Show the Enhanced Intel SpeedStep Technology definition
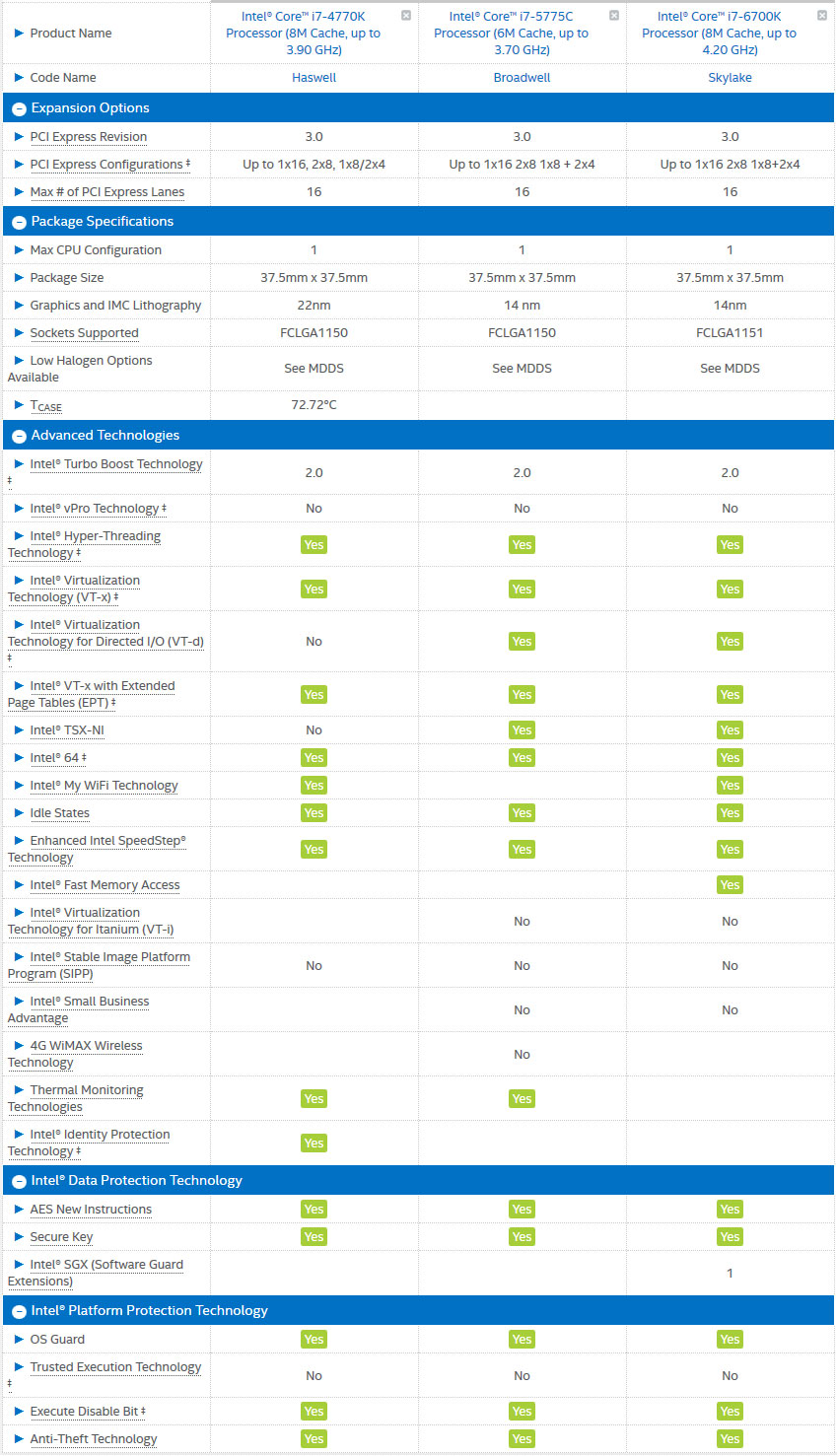This screenshot has height=1456, width=837. 97,849
